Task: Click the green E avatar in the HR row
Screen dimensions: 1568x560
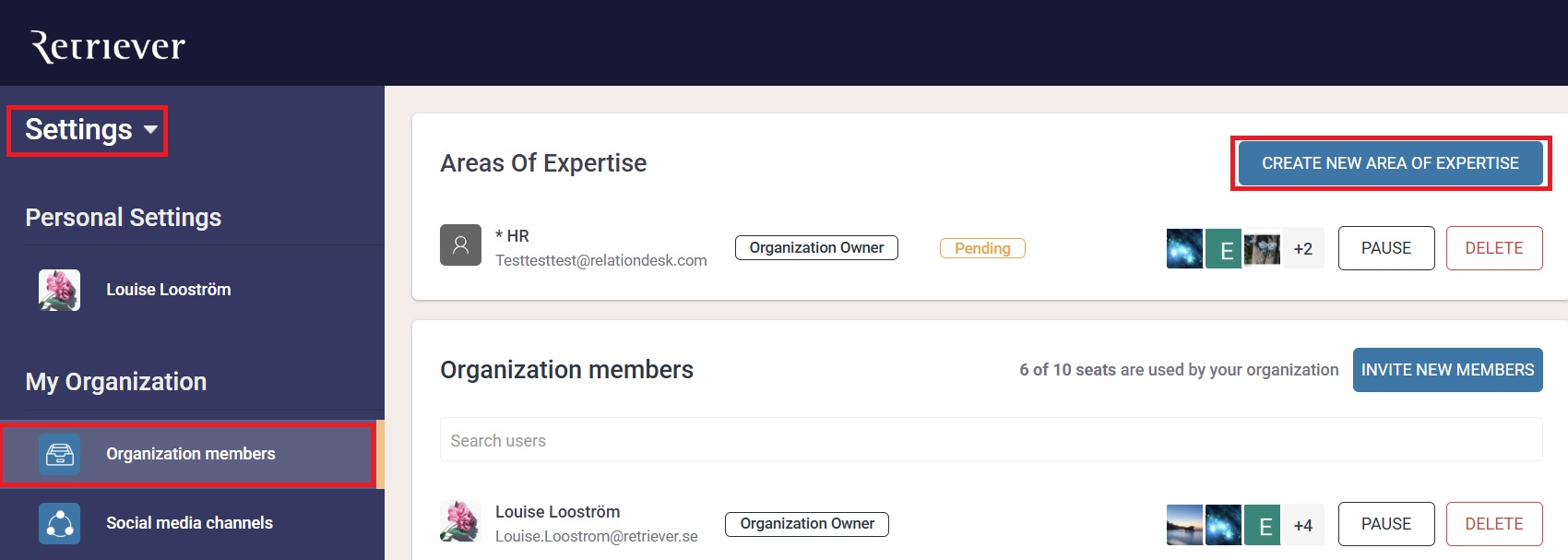Action: tap(1224, 249)
